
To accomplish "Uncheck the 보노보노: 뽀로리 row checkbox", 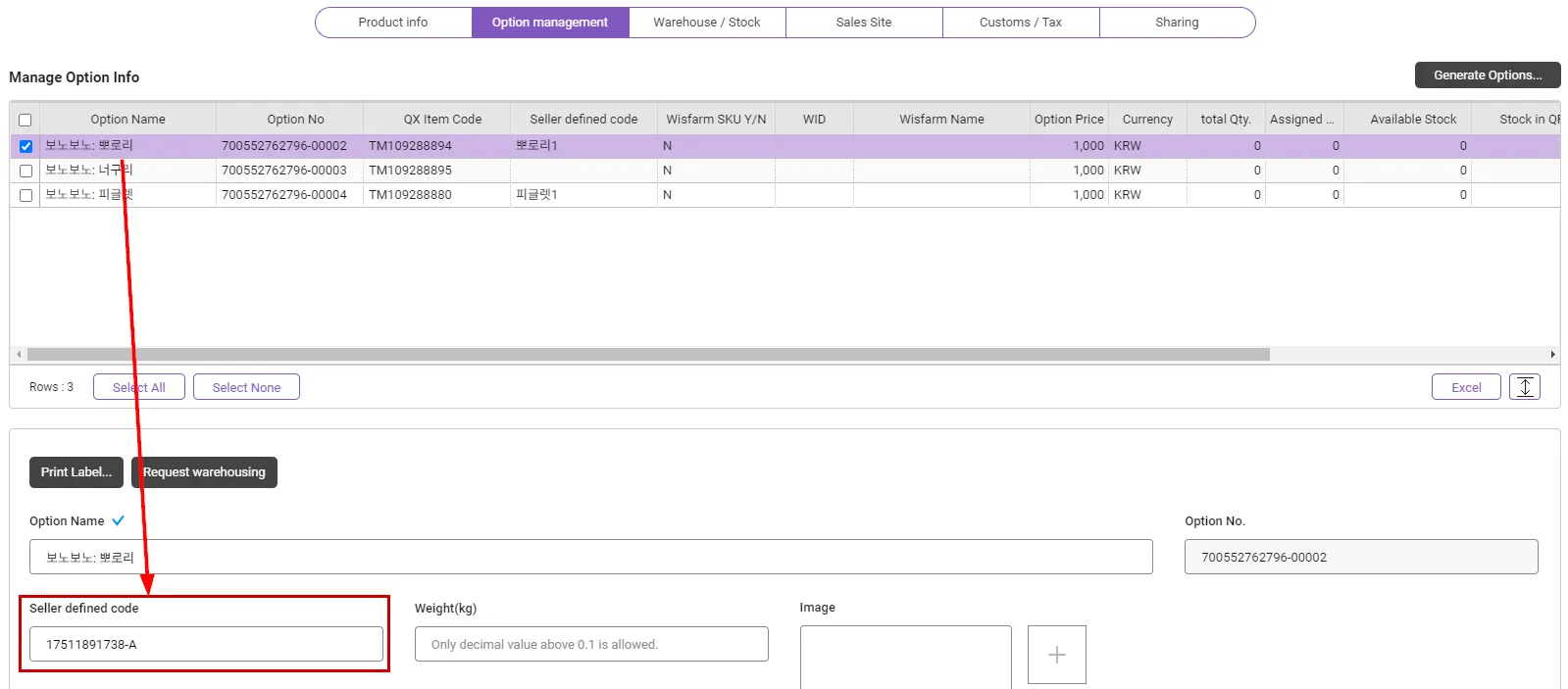I will [25, 146].
